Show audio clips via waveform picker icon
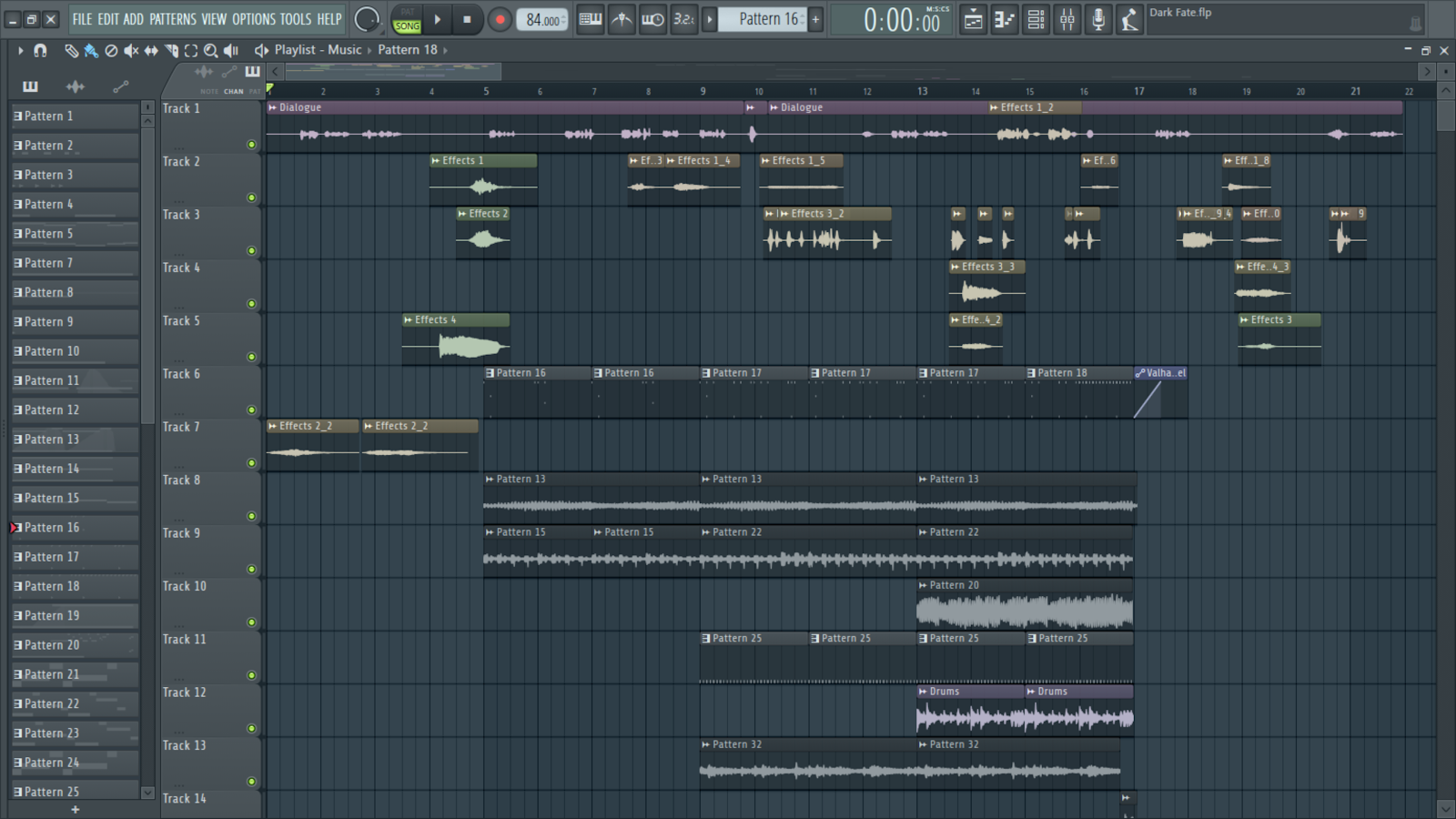1456x819 pixels. (x=76, y=86)
